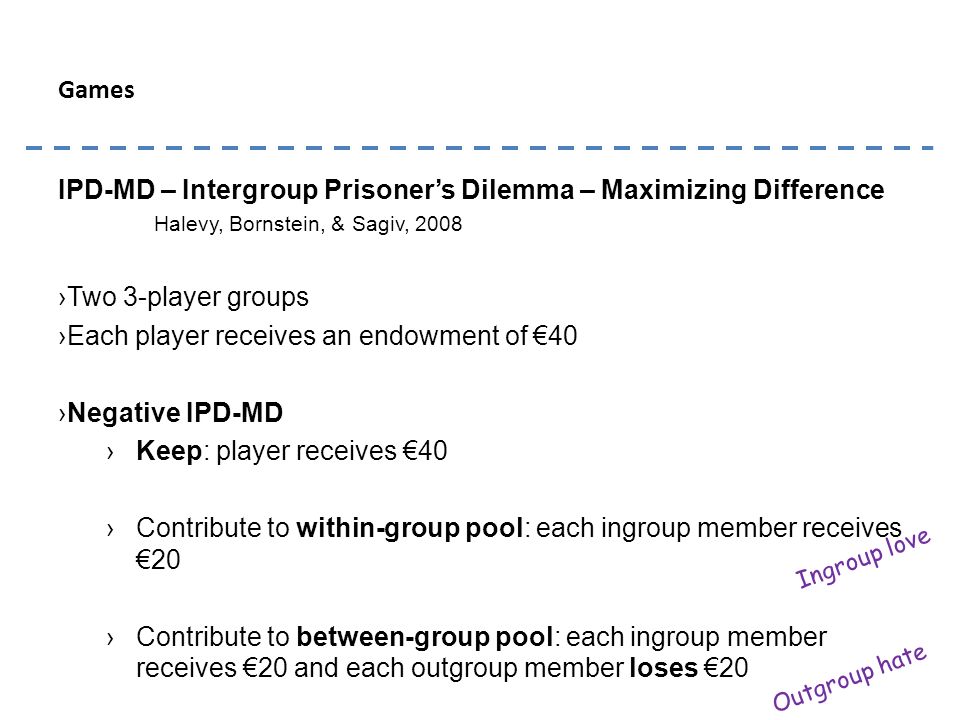Screen dimensions: 960x720
Task: Click the arrow bullet before 'Keep'
Action: pos(110,453)
